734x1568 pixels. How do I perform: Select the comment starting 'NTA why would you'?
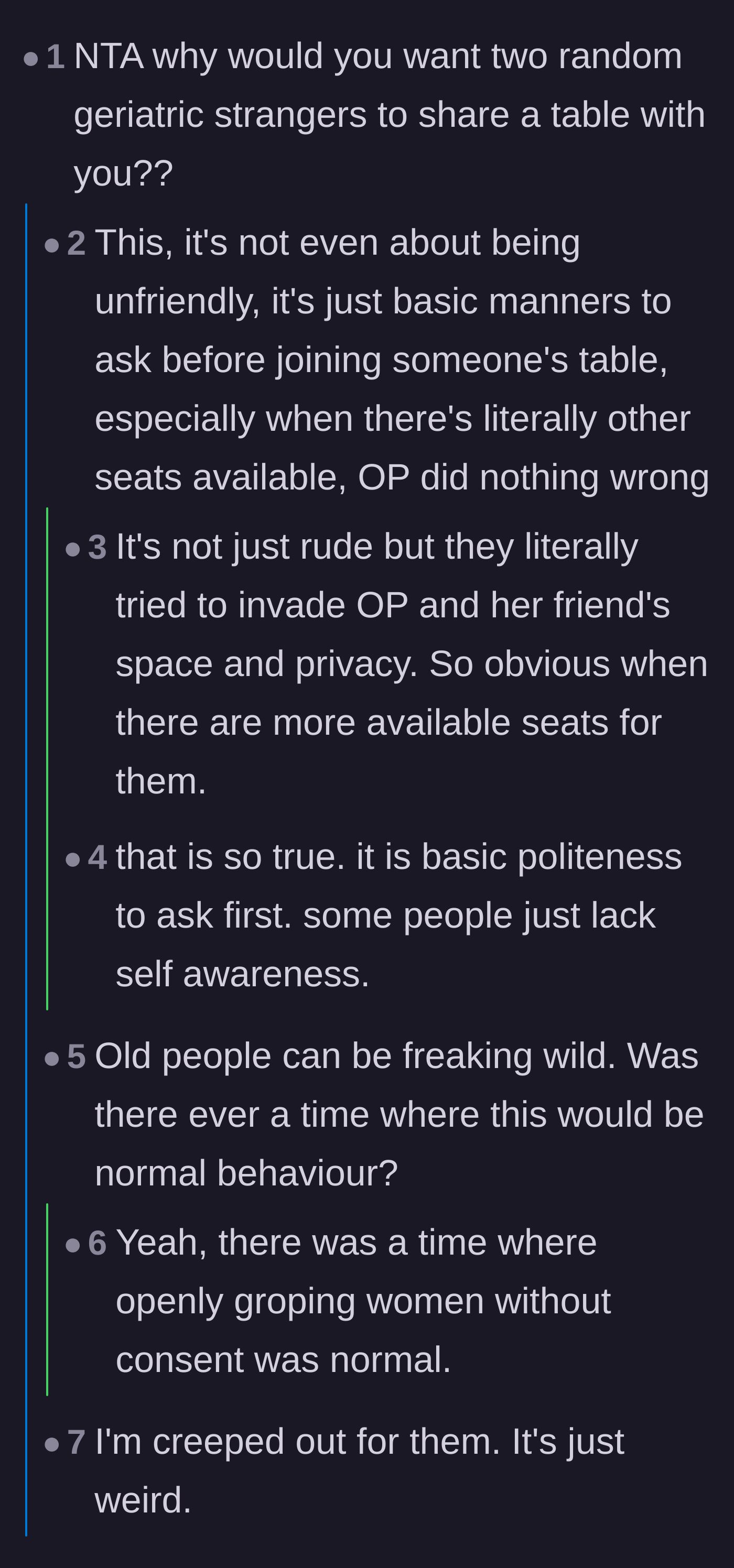coord(390,114)
